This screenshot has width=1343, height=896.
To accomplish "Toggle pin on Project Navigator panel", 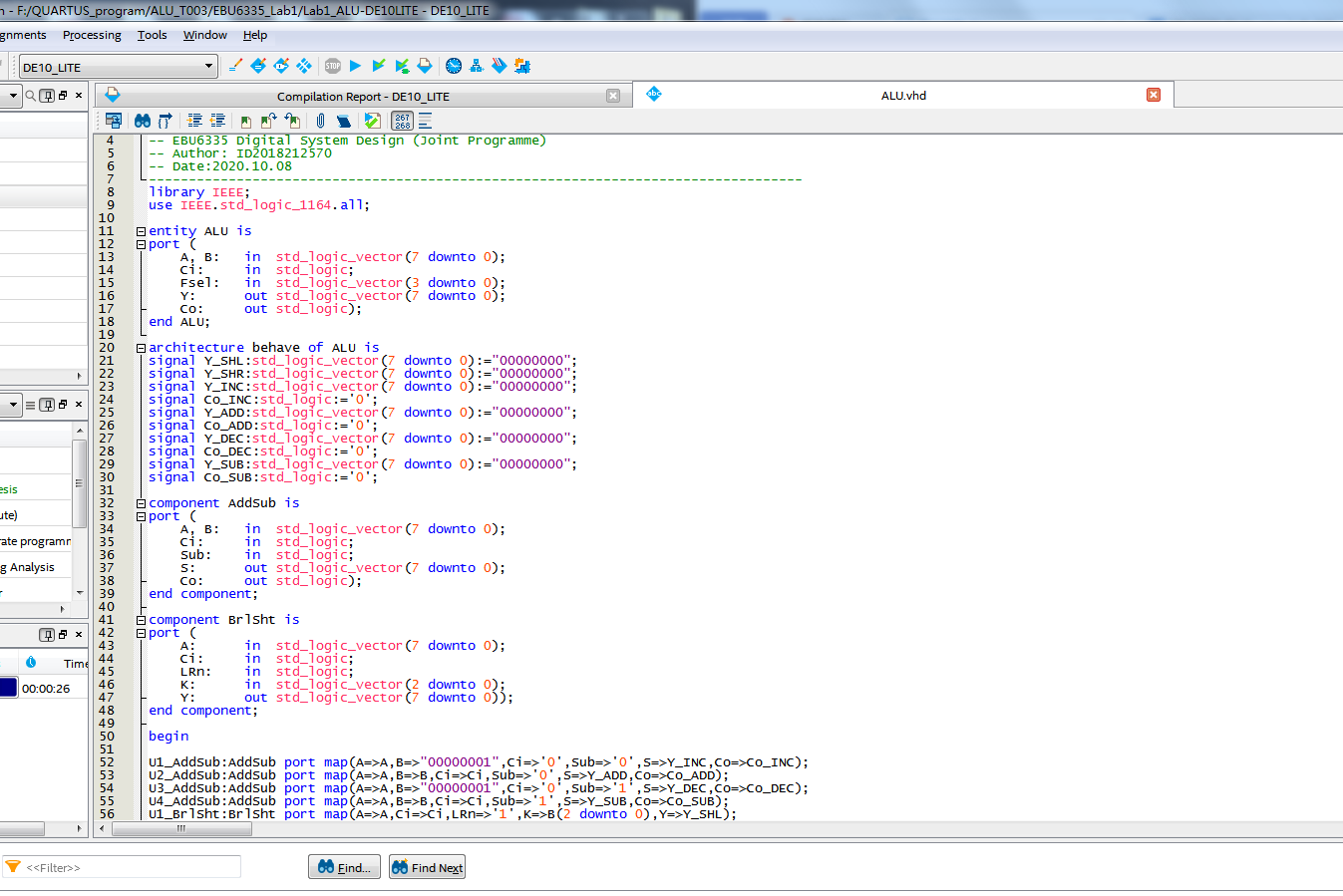I will [x=47, y=96].
